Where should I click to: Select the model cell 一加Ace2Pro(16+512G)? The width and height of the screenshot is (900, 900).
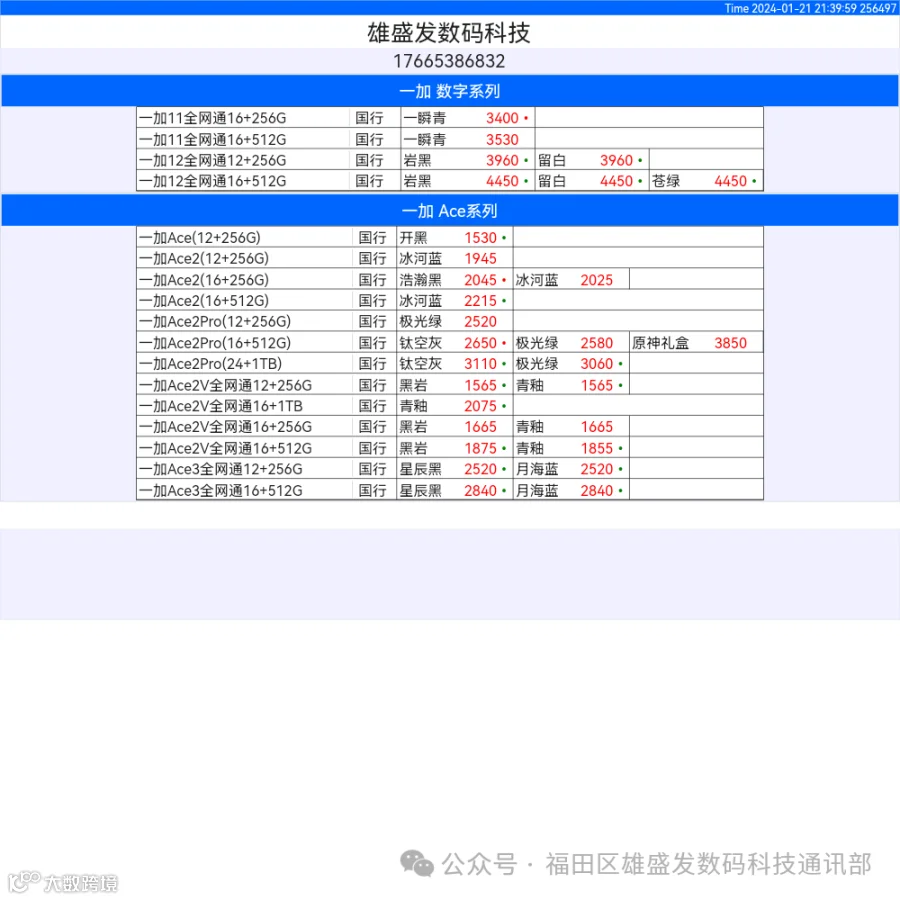pyautogui.click(x=245, y=343)
